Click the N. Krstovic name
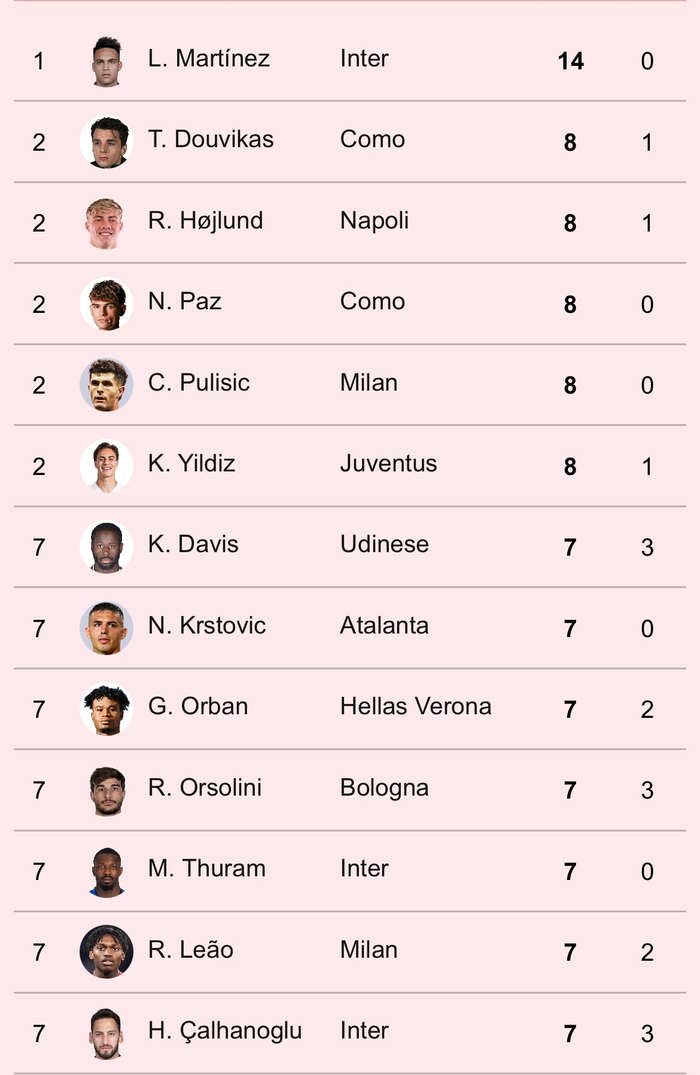Screen dimensions: 700x1075 (207, 626)
